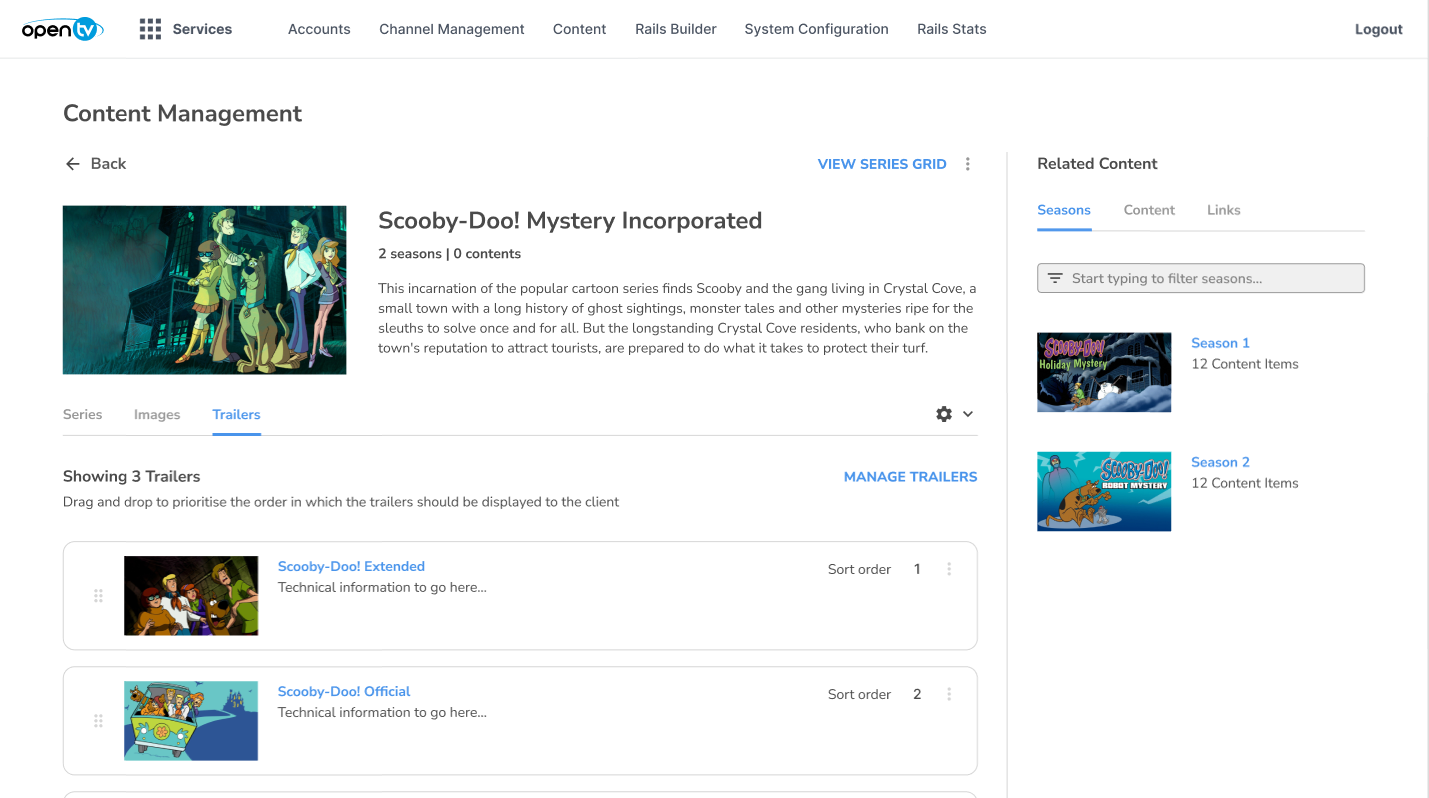The width and height of the screenshot is (1429, 798).
Task: Open Channel Management in the top navigation
Action: pyautogui.click(x=452, y=29)
